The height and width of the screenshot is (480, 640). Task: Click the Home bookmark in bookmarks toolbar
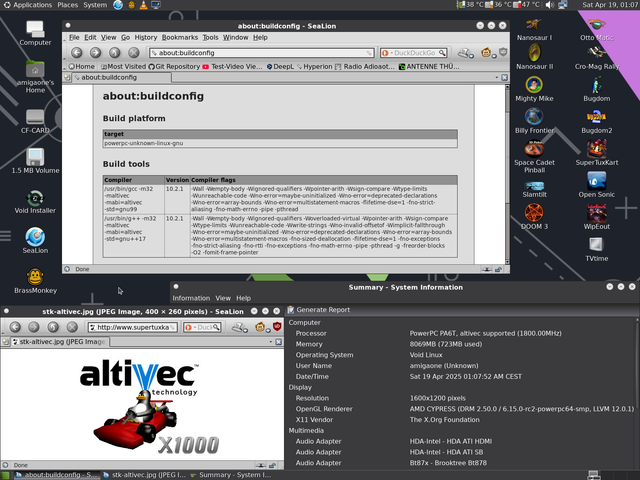pyautogui.click(x=81, y=66)
